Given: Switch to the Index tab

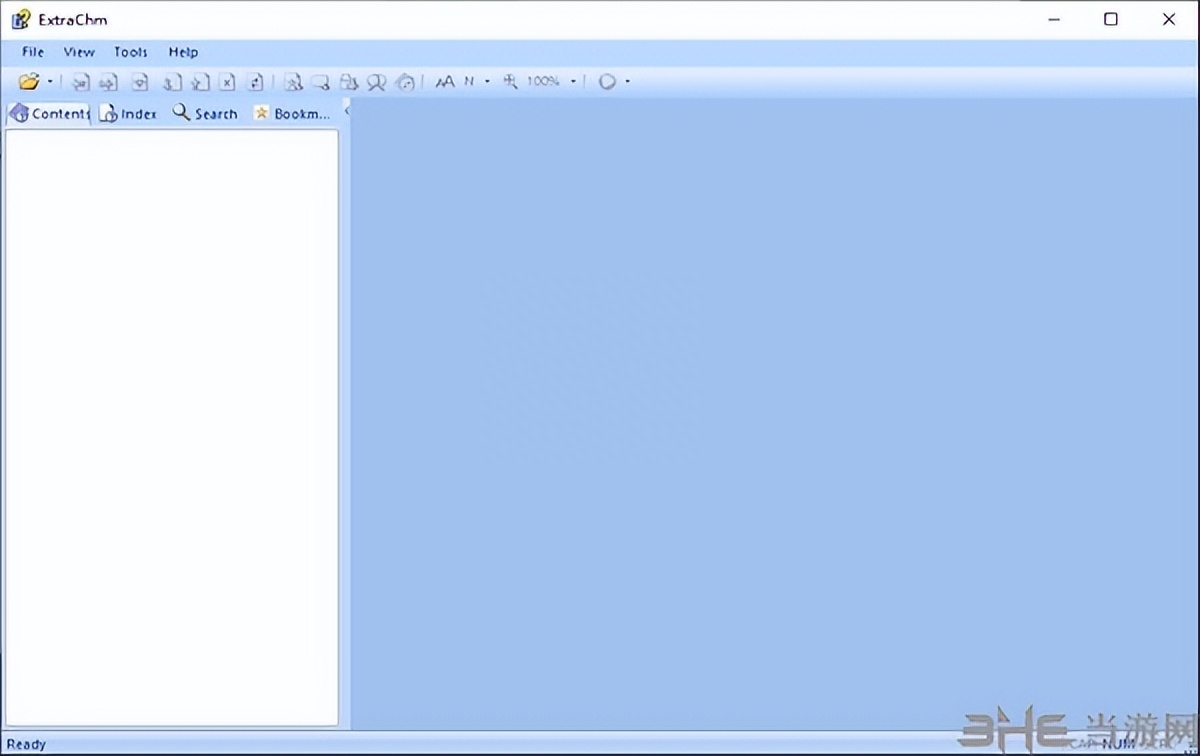Looking at the screenshot, I should 128,114.
